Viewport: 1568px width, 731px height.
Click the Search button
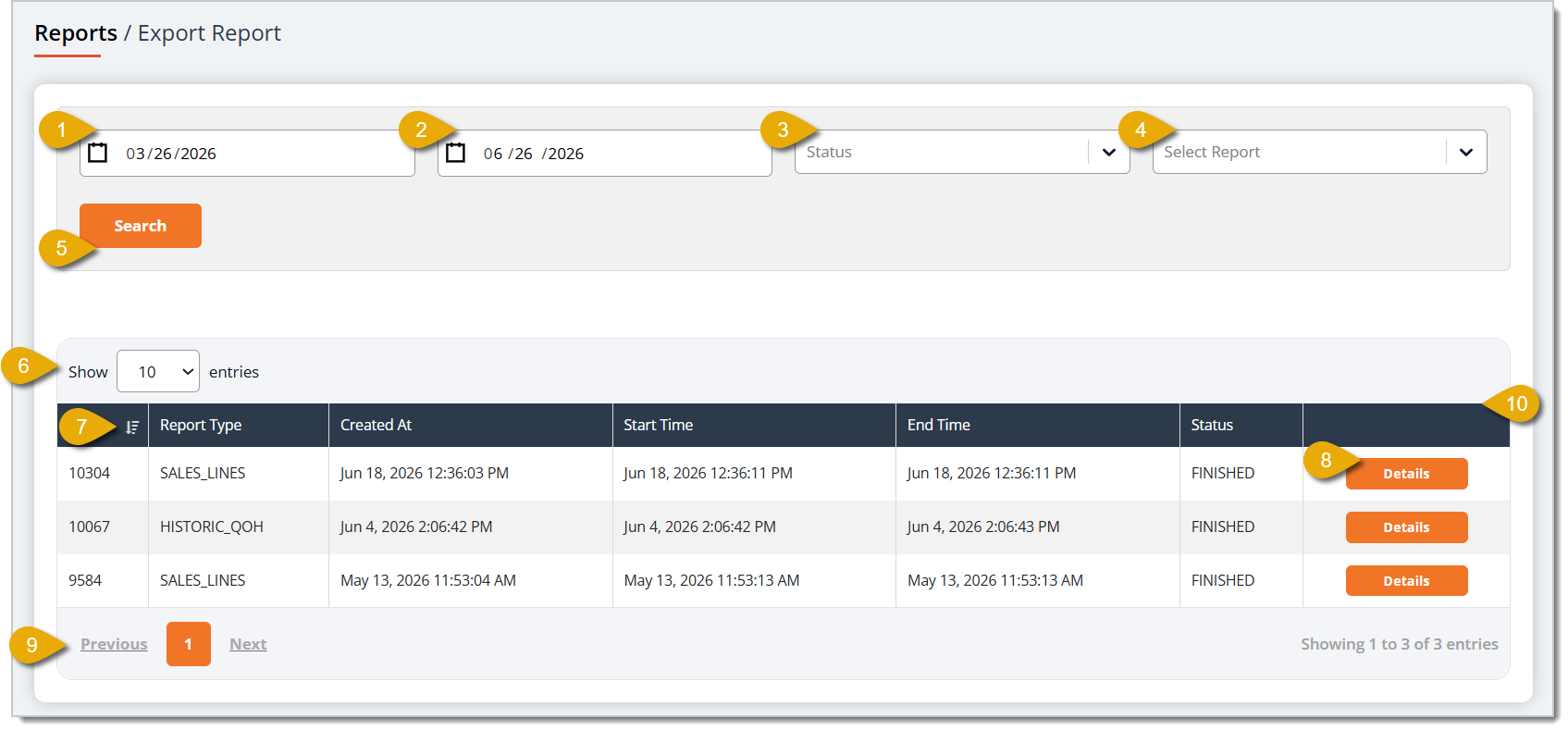point(141,226)
